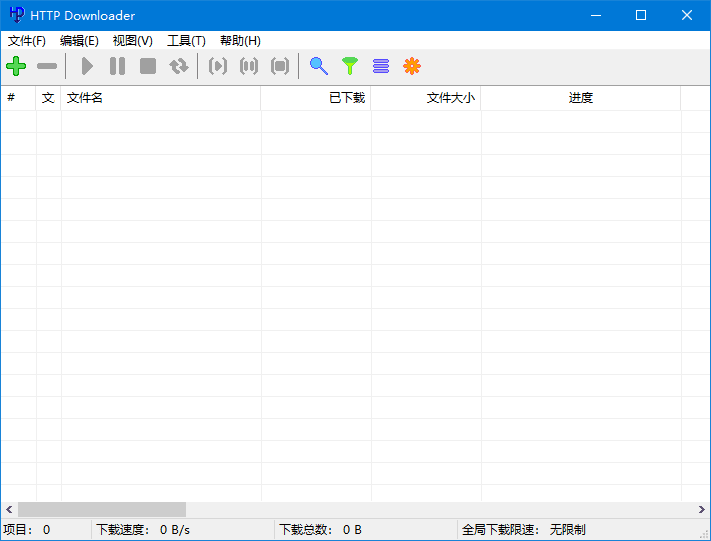Click the 进度 column header
Screen dimensions: 711x541
[x=580, y=98]
